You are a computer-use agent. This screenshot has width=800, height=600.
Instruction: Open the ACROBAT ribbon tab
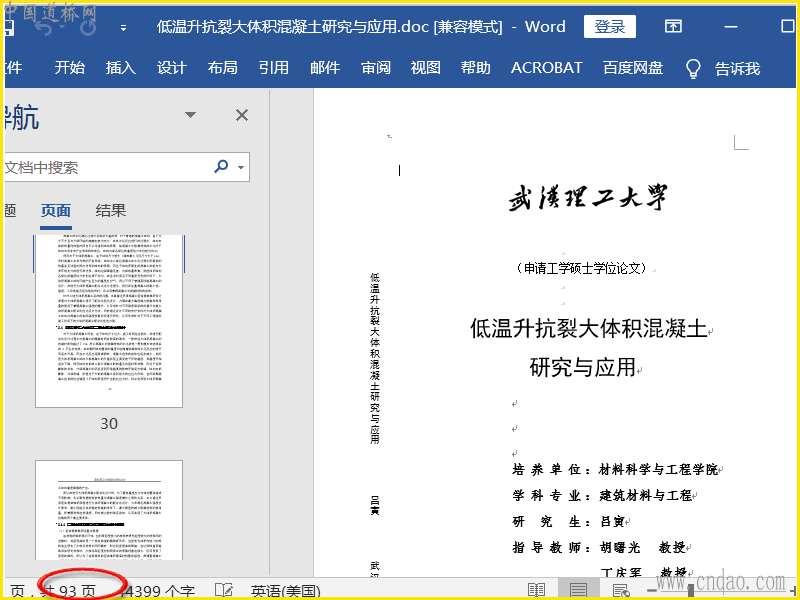pyautogui.click(x=546, y=68)
